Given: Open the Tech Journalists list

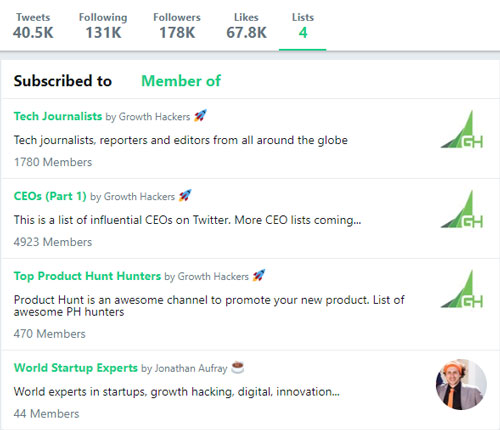Looking at the screenshot, I should pyautogui.click(x=58, y=116).
